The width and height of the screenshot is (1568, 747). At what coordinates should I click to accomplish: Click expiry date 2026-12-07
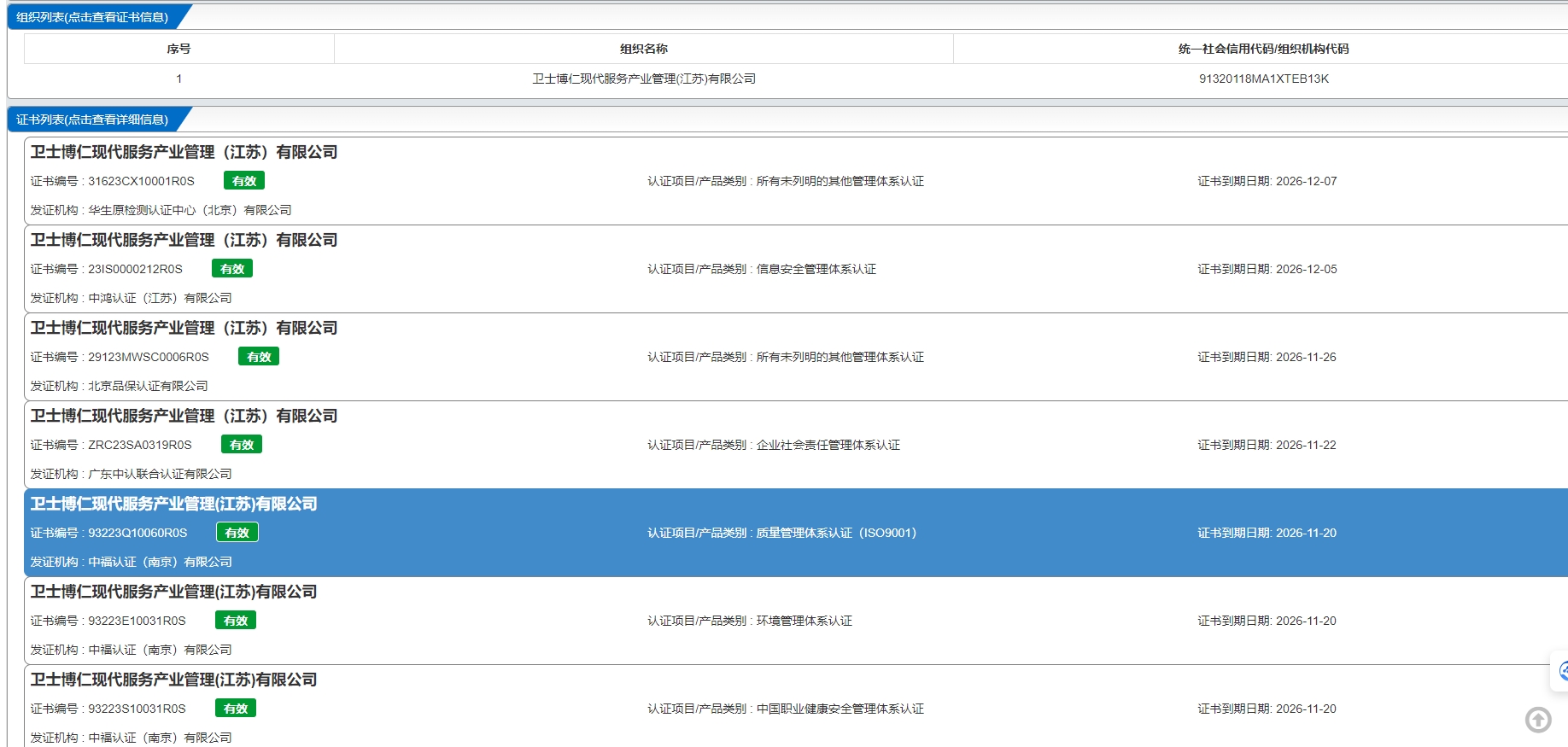(x=1306, y=181)
